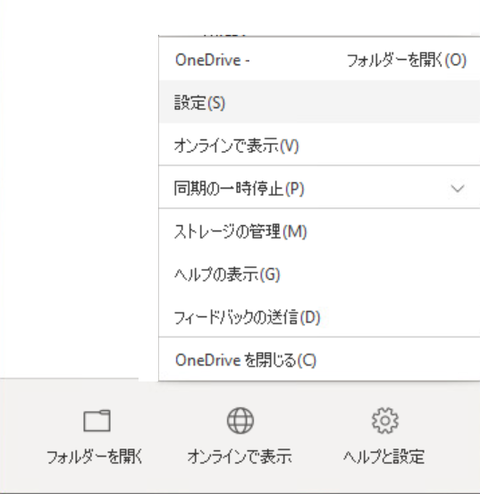Click OneDrive を閉じる(C) menu entry
This screenshot has width=480, height=494.
319,360
